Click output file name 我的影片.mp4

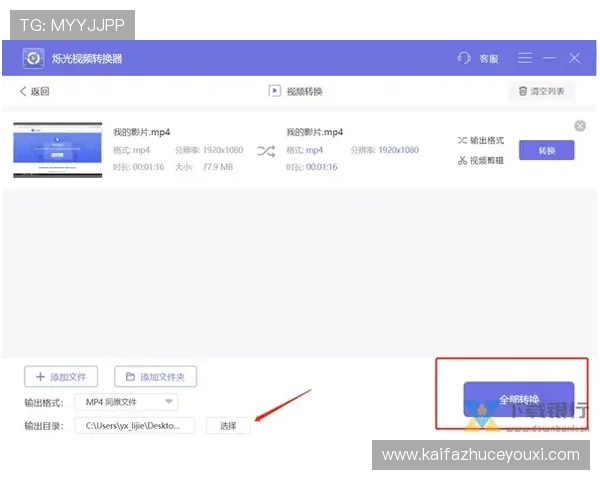point(315,132)
